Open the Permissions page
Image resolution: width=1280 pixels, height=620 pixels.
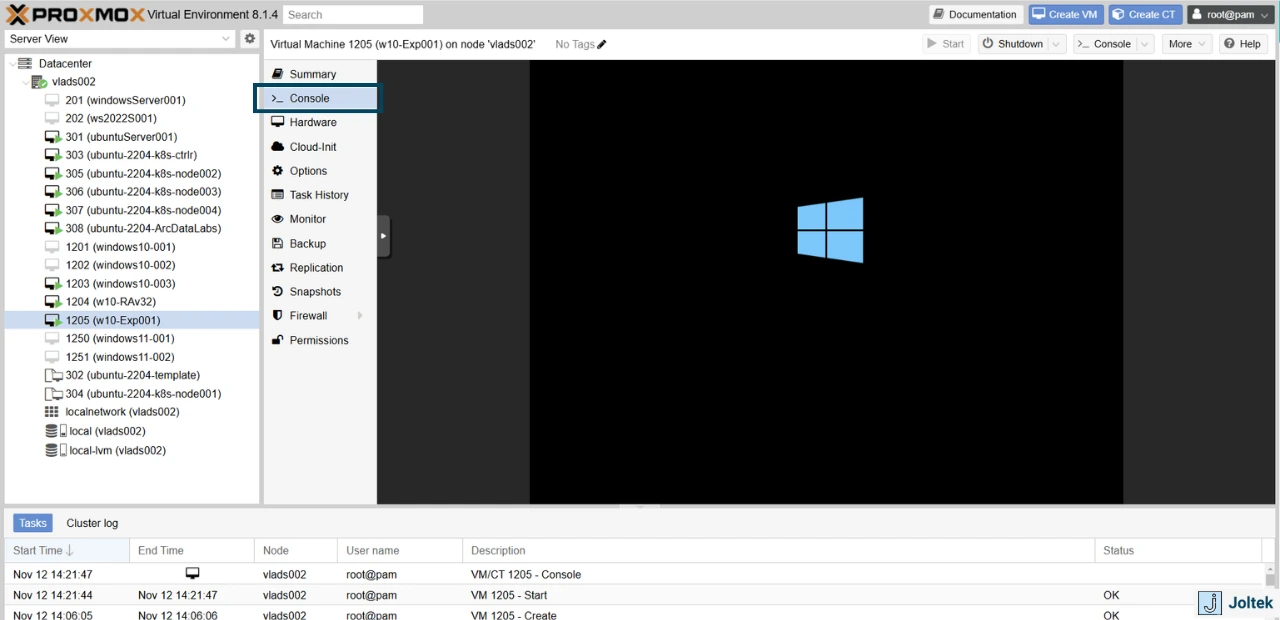point(319,340)
